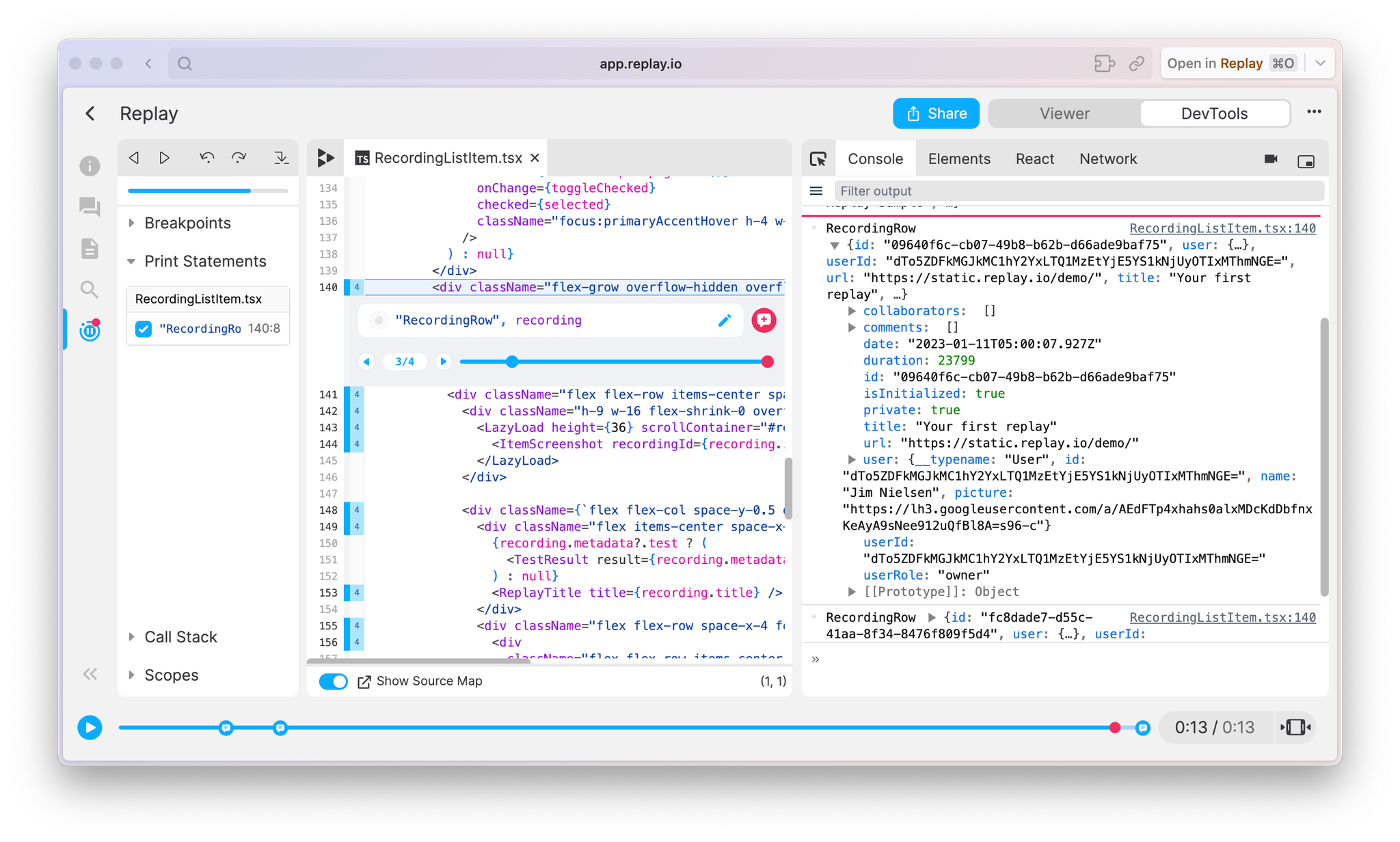
Task: Click the resume debugger play button
Action: pyautogui.click(x=165, y=158)
